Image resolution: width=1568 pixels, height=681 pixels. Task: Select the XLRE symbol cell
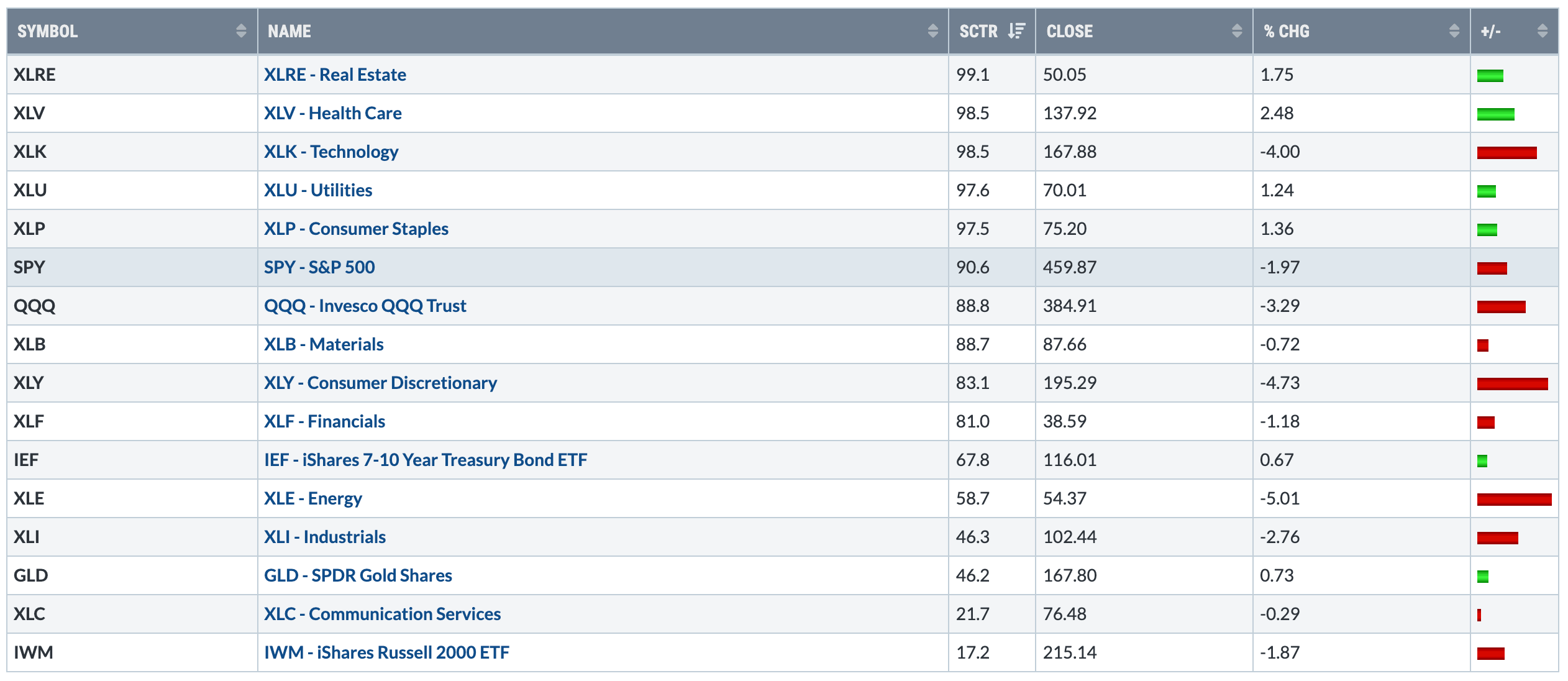pyautogui.click(x=132, y=75)
